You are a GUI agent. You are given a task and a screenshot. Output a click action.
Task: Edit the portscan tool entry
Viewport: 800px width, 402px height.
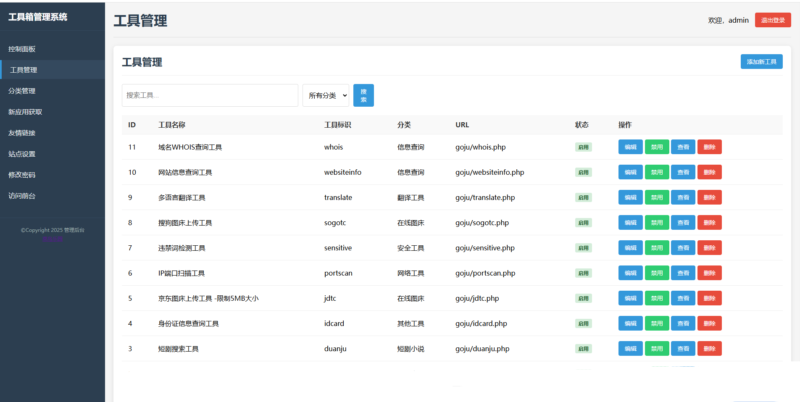[x=631, y=273]
